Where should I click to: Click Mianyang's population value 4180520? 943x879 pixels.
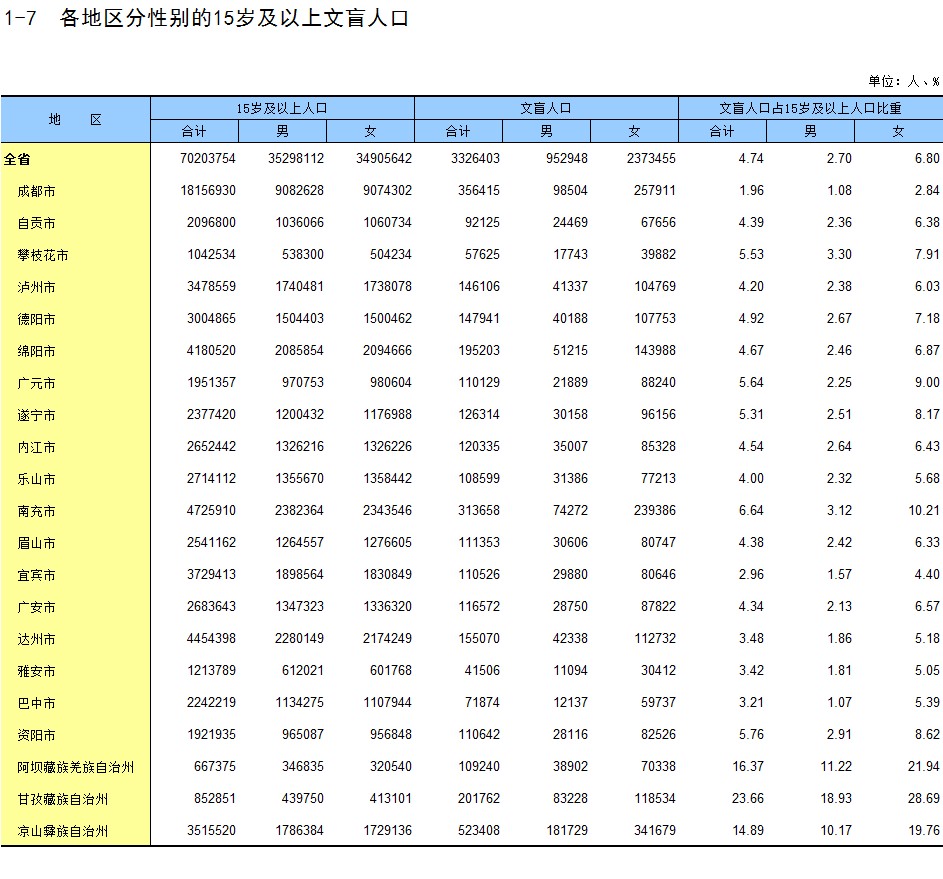click(x=211, y=350)
